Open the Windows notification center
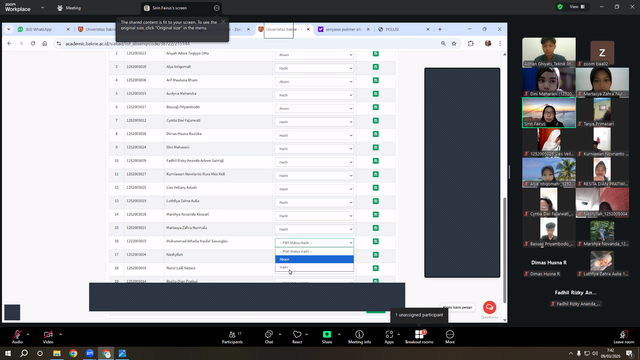Image resolution: width=640 pixels, height=360 pixels. tap(629, 353)
